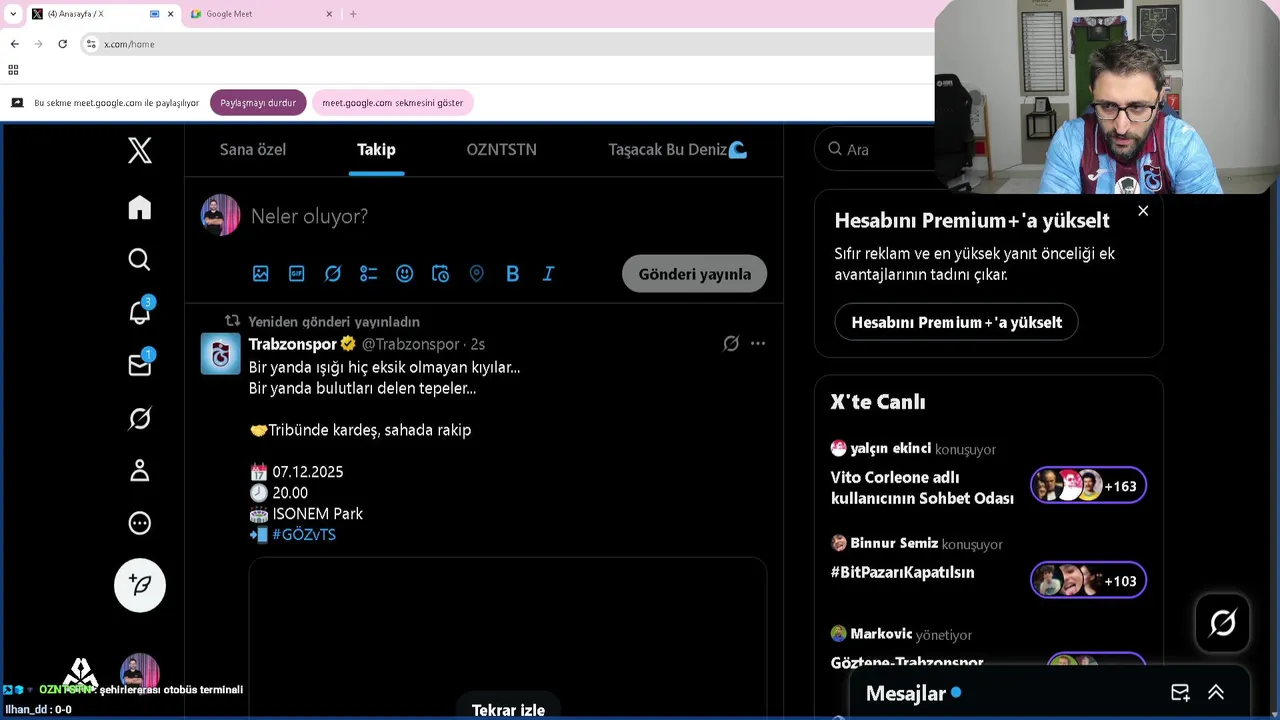The height and width of the screenshot is (720, 1280).
Task: Open Taşacak Bu Deniz tab
Action: coord(677,149)
